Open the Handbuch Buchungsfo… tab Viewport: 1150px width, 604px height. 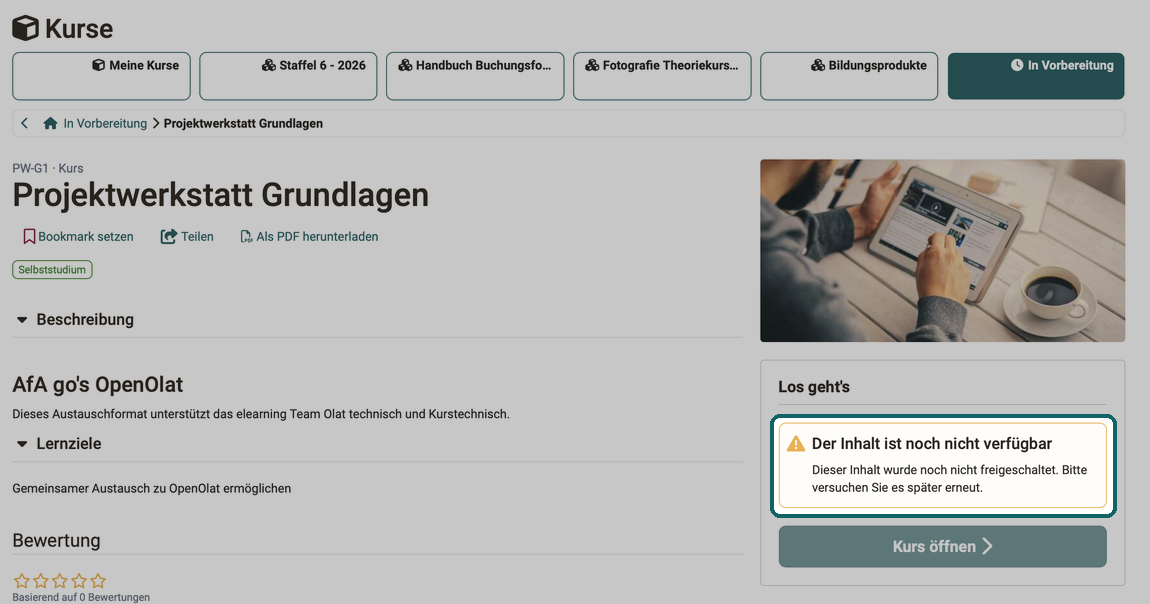[475, 76]
